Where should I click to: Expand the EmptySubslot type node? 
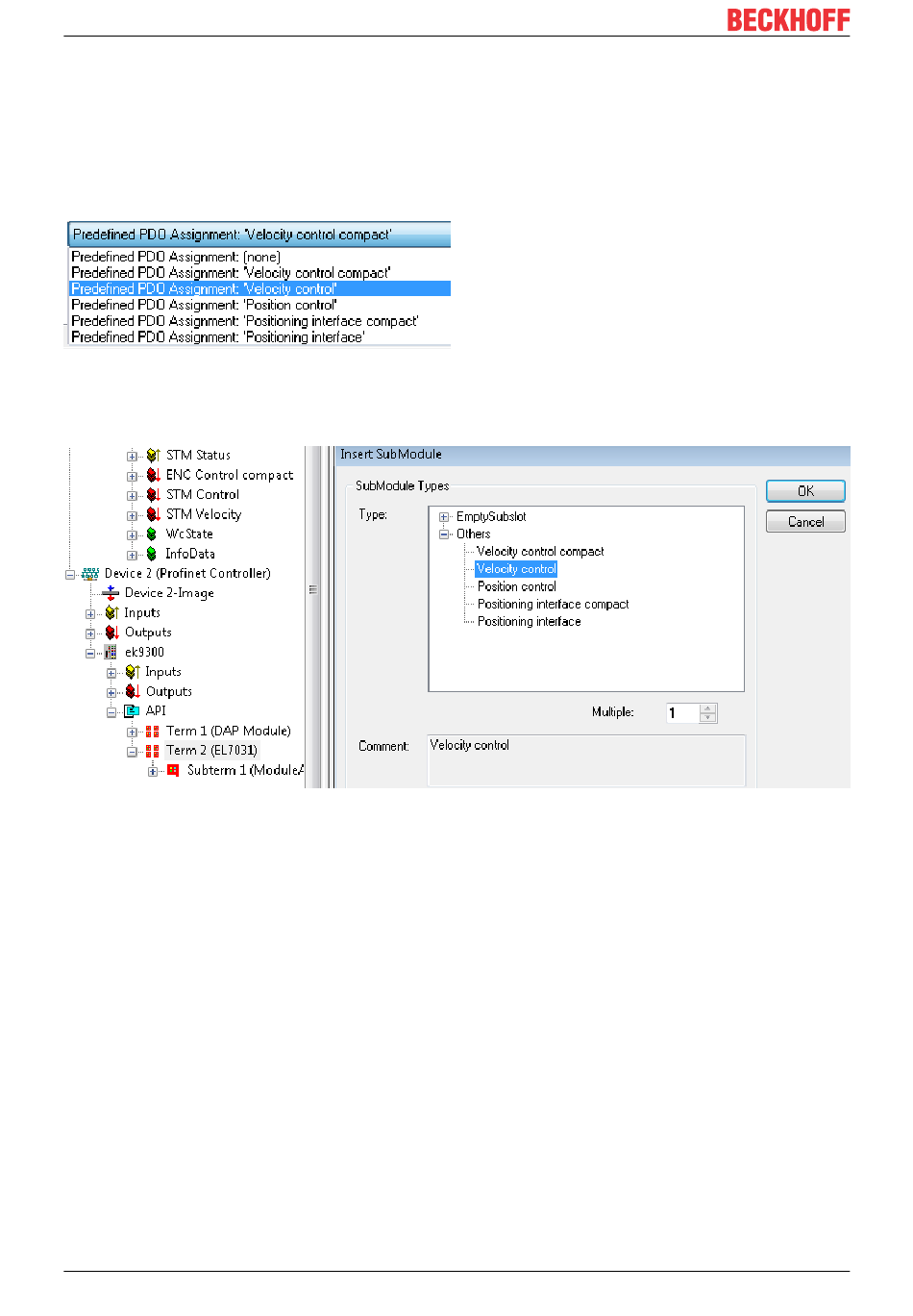click(x=444, y=517)
